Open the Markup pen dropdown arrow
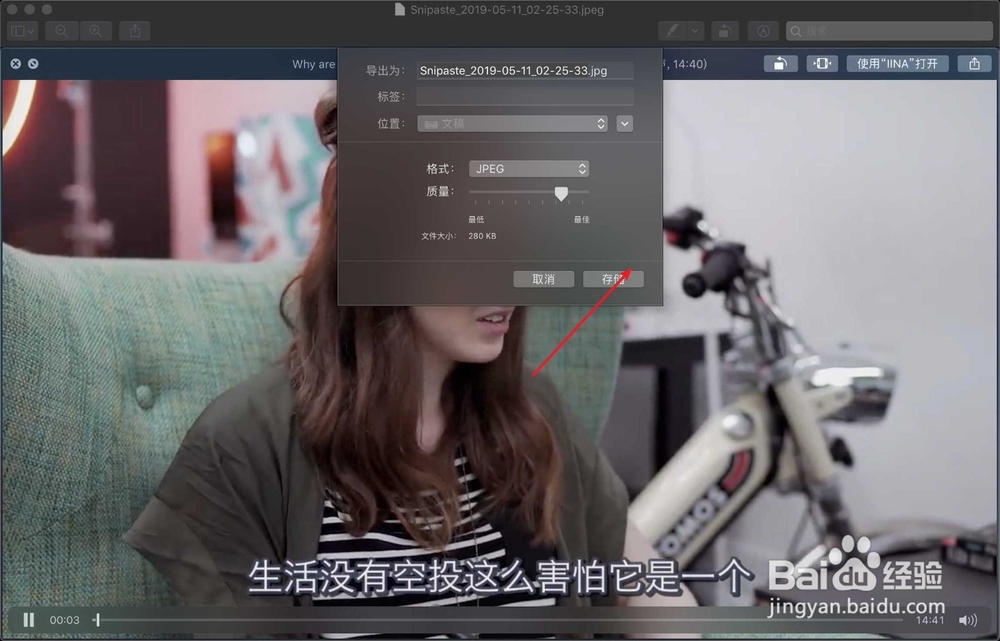Image resolution: width=1000 pixels, height=641 pixels. coord(693,31)
